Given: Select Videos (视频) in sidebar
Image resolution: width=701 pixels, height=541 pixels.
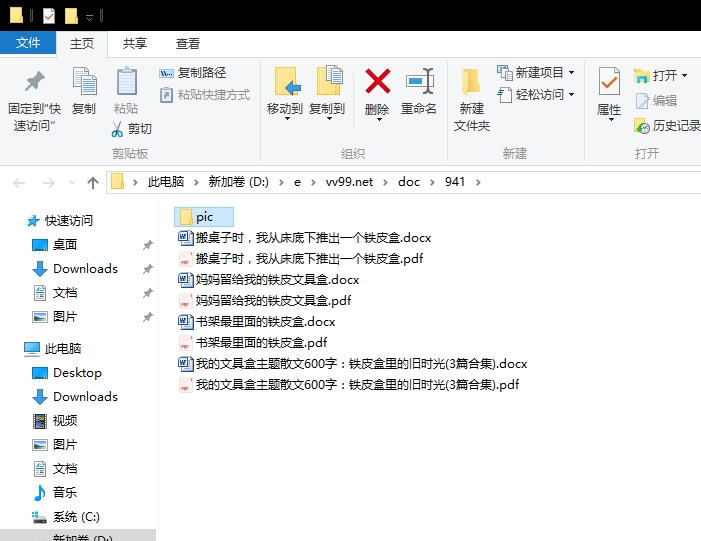Looking at the screenshot, I should (55, 421).
